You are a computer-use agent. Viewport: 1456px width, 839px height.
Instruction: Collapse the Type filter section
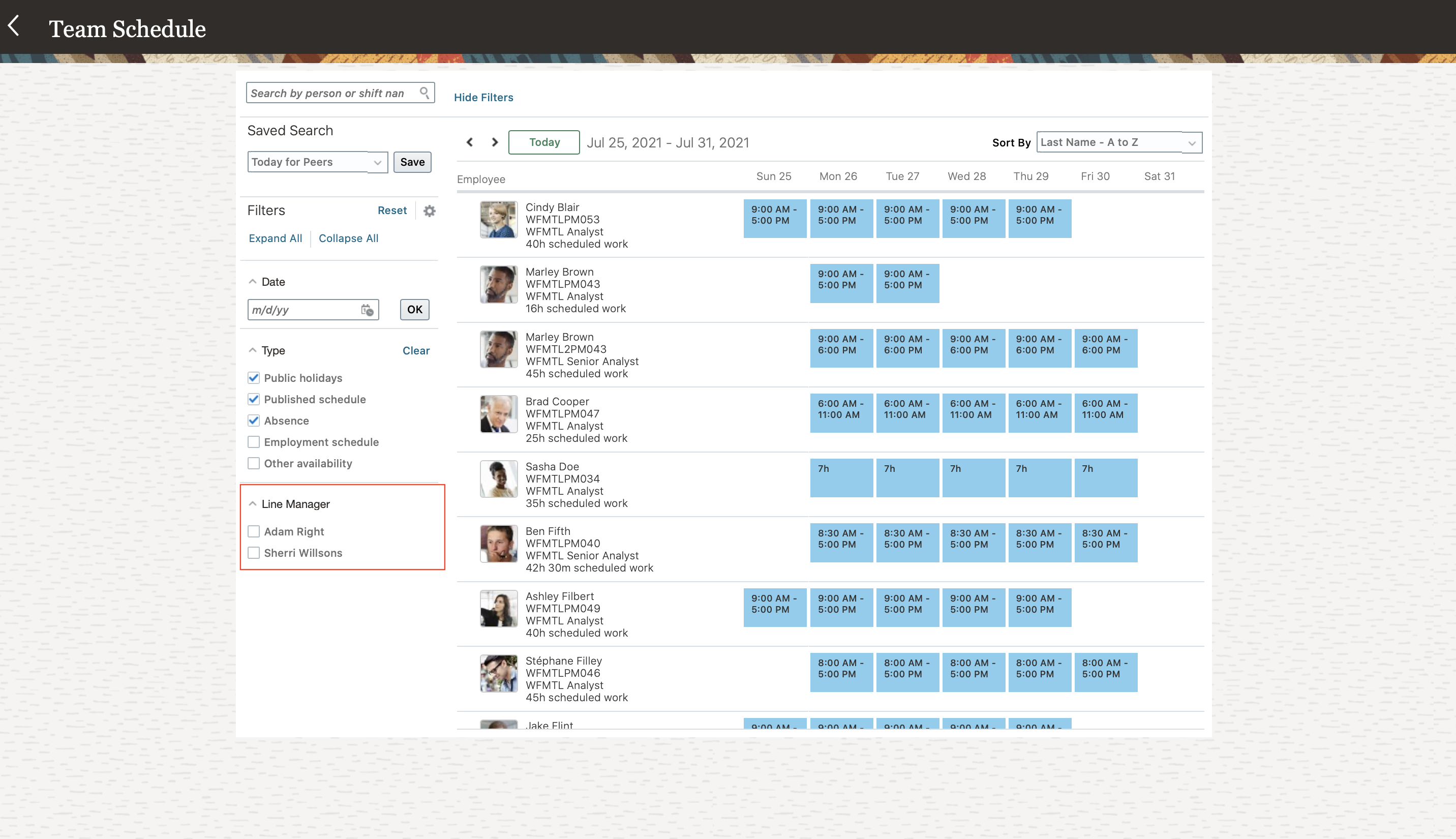(x=252, y=349)
